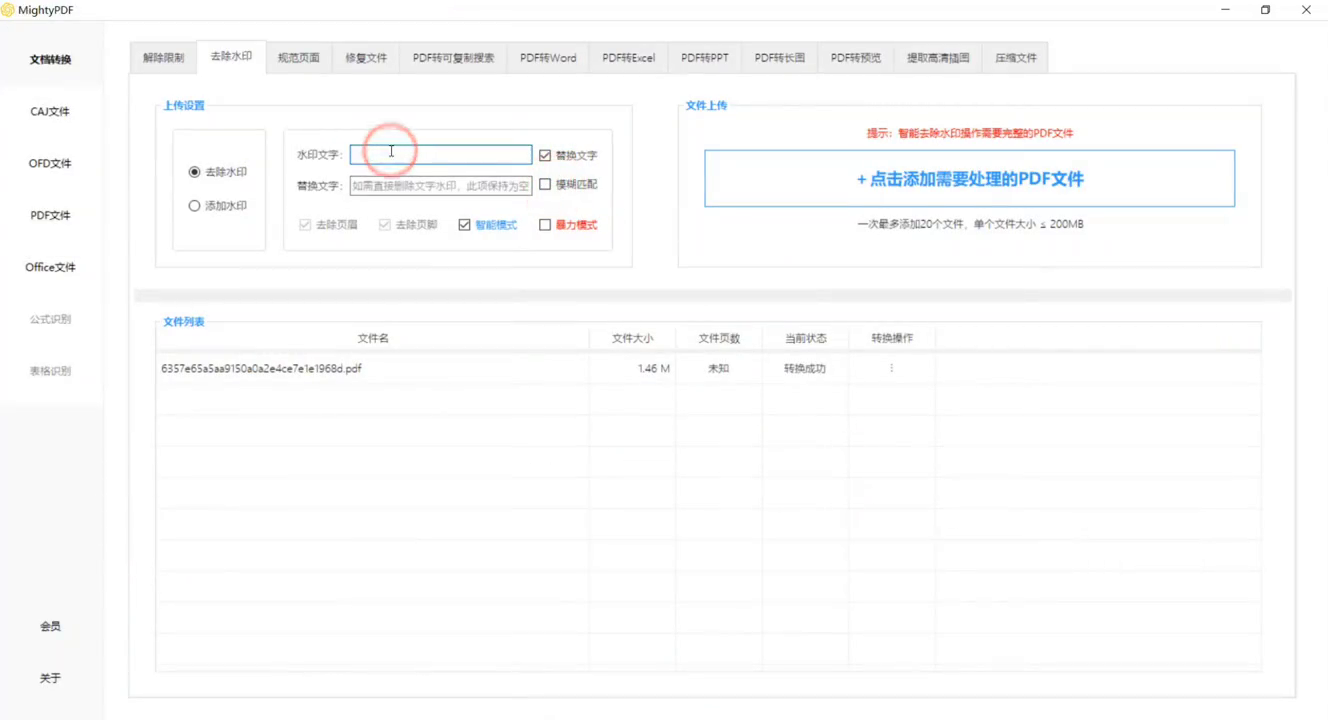
Task: Open 公式识别 in the sidebar
Action: pos(50,320)
